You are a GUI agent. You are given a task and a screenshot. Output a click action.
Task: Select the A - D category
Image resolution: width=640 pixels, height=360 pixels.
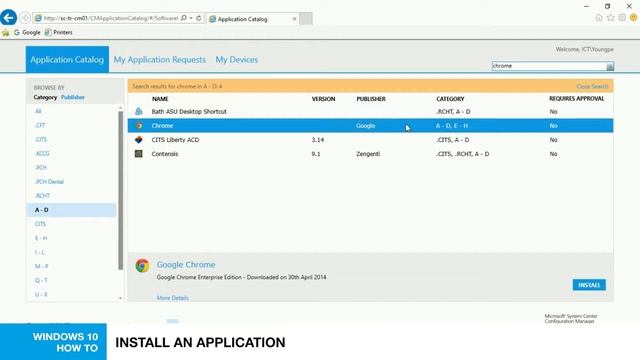(x=71, y=210)
